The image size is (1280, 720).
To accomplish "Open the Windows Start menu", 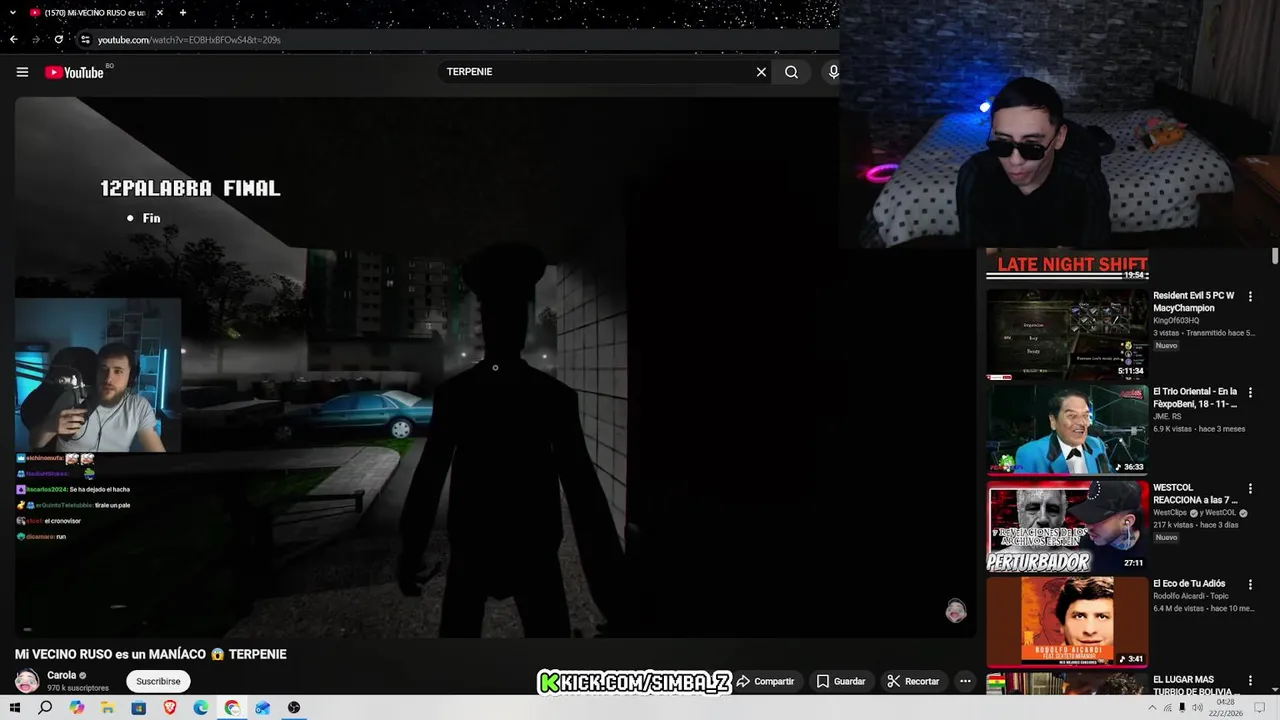I will (x=14, y=708).
